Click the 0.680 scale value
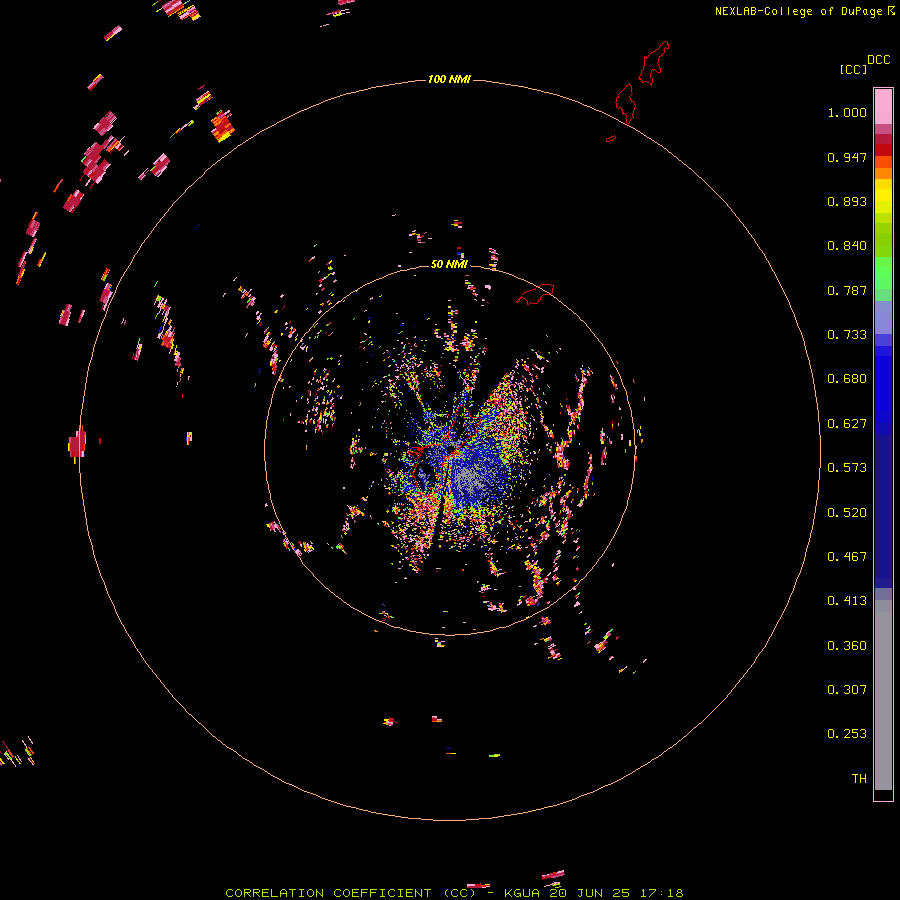Viewport: 900px width, 900px height. tap(847, 379)
